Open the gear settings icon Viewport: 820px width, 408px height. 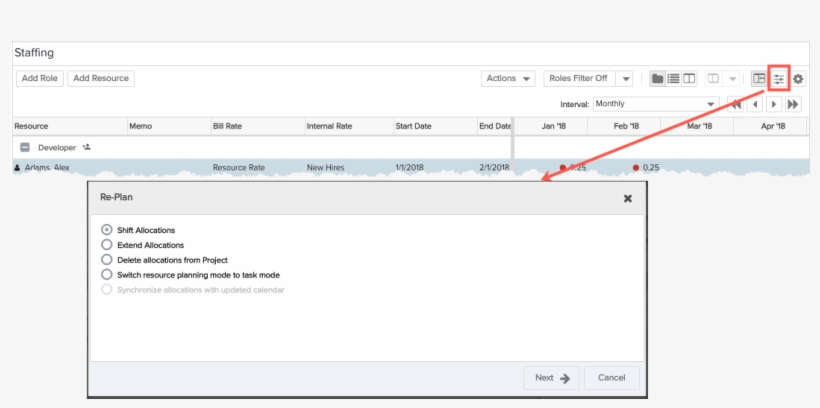pos(798,79)
